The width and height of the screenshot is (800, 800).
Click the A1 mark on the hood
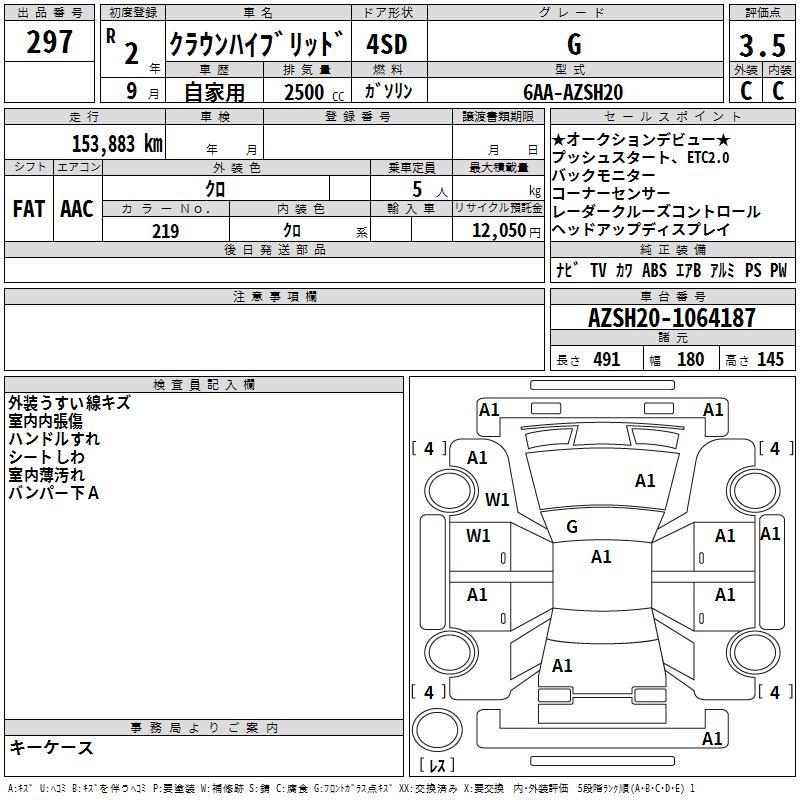[x=645, y=481]
